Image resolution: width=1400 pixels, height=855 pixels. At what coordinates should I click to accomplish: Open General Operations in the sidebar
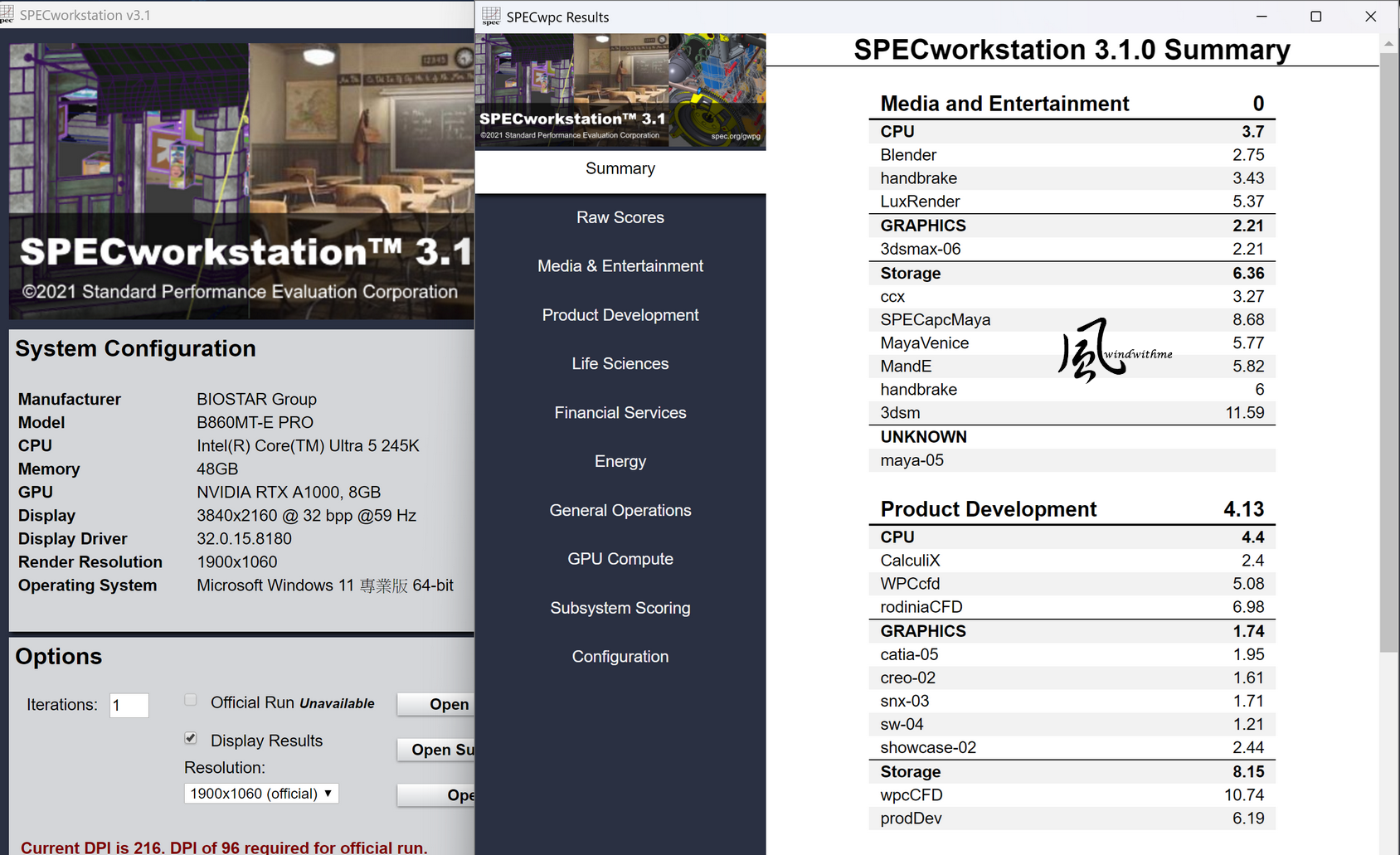[620, 511]
